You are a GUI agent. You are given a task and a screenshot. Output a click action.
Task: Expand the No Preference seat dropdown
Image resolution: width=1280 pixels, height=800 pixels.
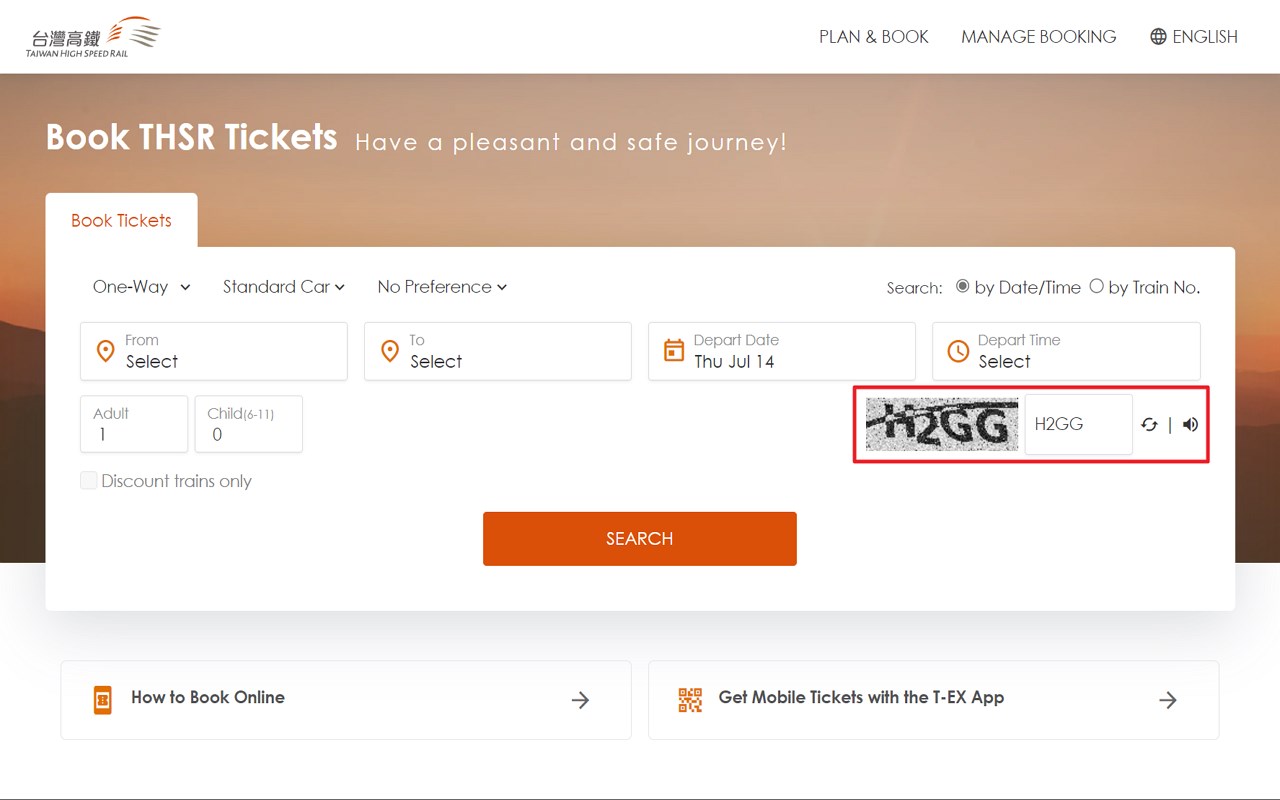tap(442, 287)
